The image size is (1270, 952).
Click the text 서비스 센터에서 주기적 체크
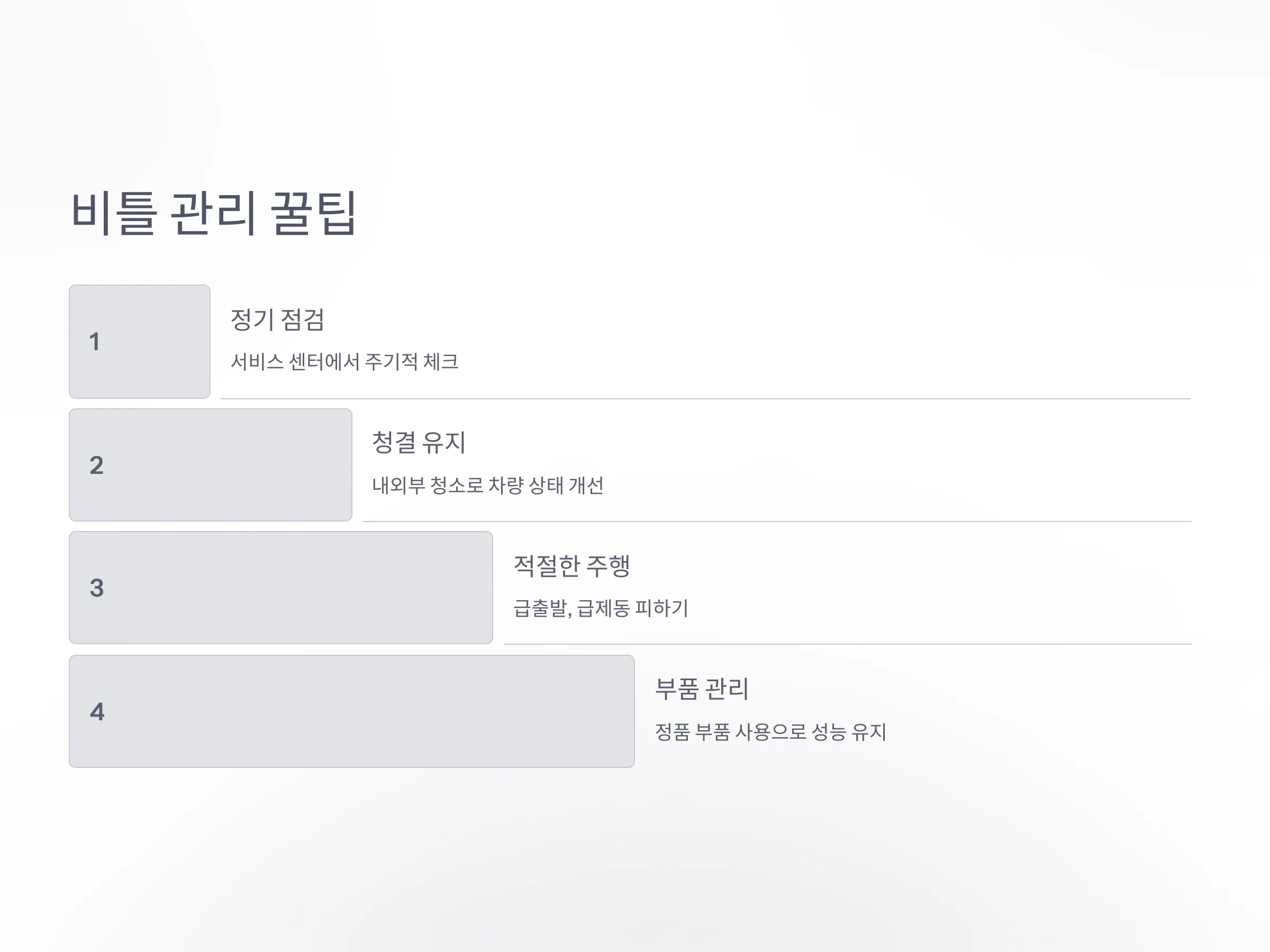coord(344,362)
